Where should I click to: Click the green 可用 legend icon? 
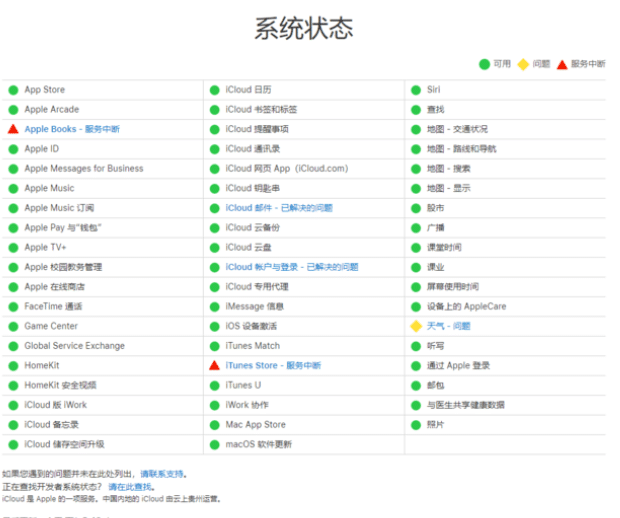484,64
